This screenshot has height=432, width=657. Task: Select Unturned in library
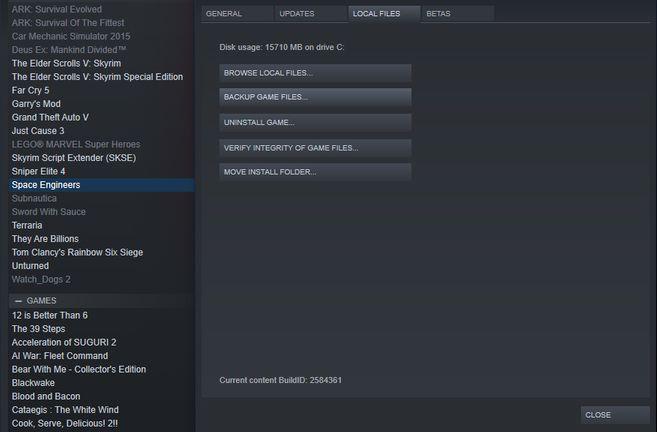pyautogui.click(x=30, y=266)
